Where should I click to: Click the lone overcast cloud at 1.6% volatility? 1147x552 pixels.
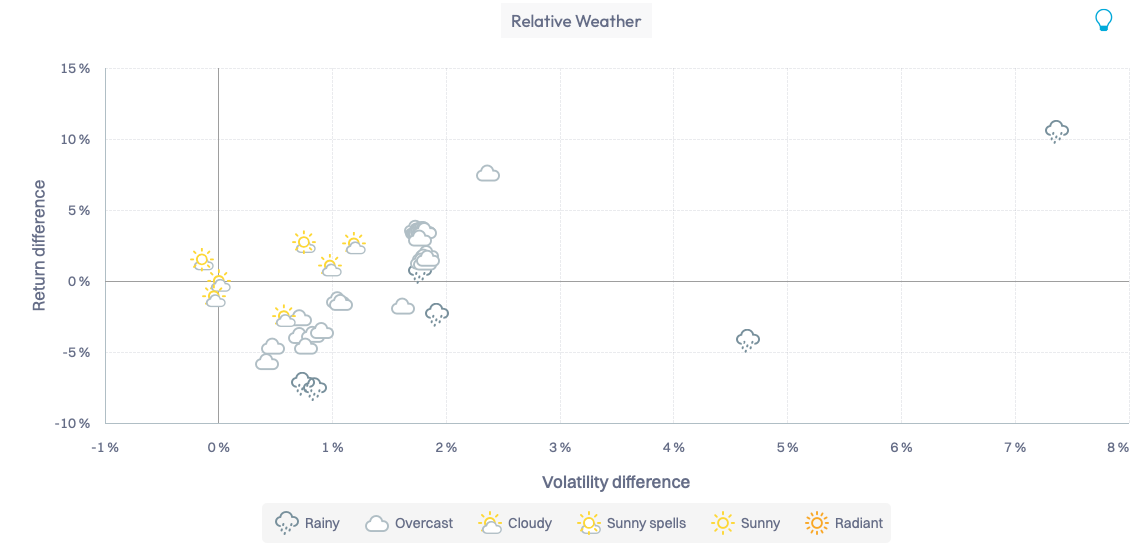tap(403, 307)
